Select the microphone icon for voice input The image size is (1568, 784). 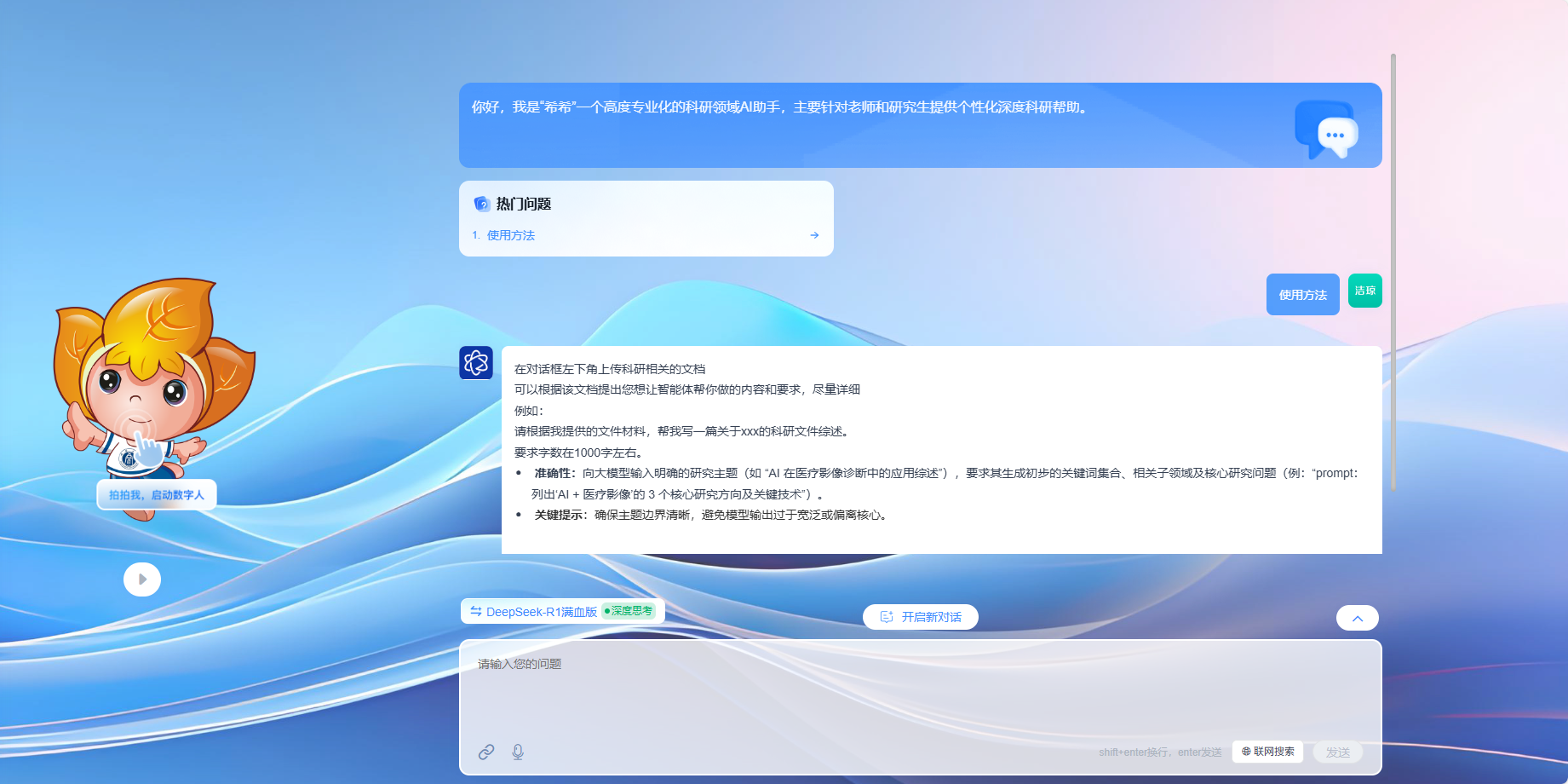pyautogui.click(x=518, y=752)
